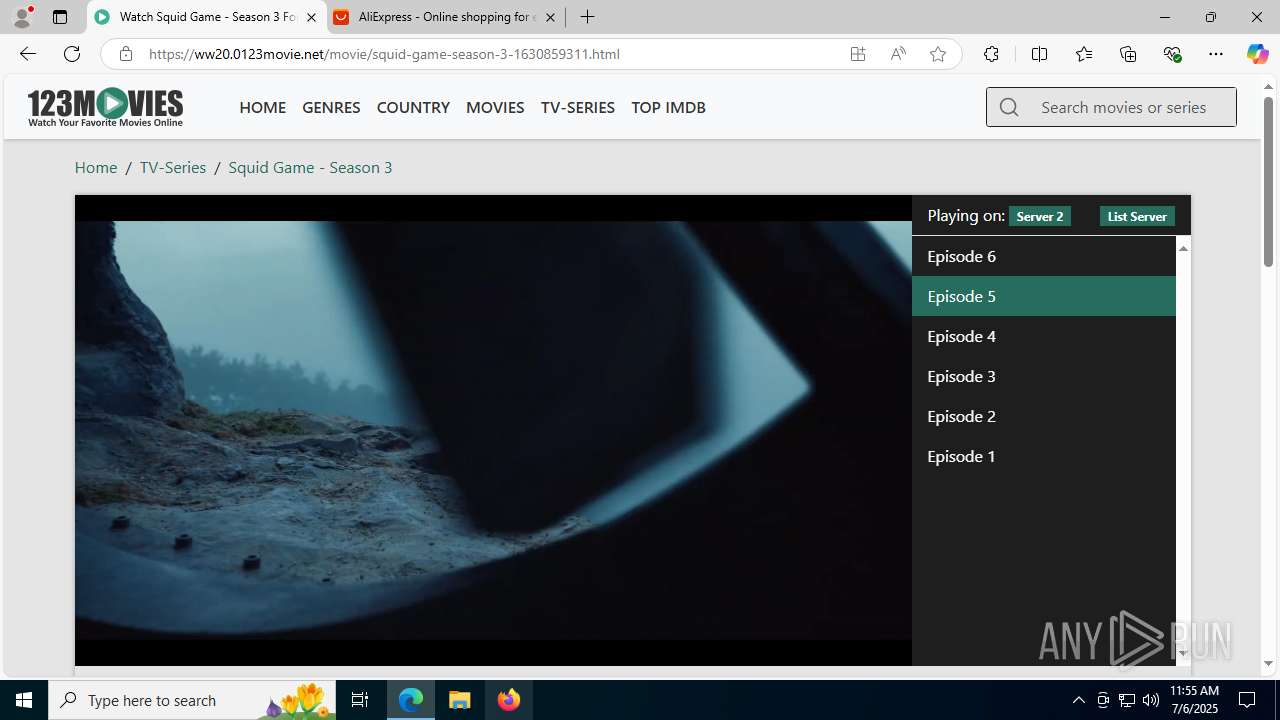Open the List Server options

(1137, 216)
